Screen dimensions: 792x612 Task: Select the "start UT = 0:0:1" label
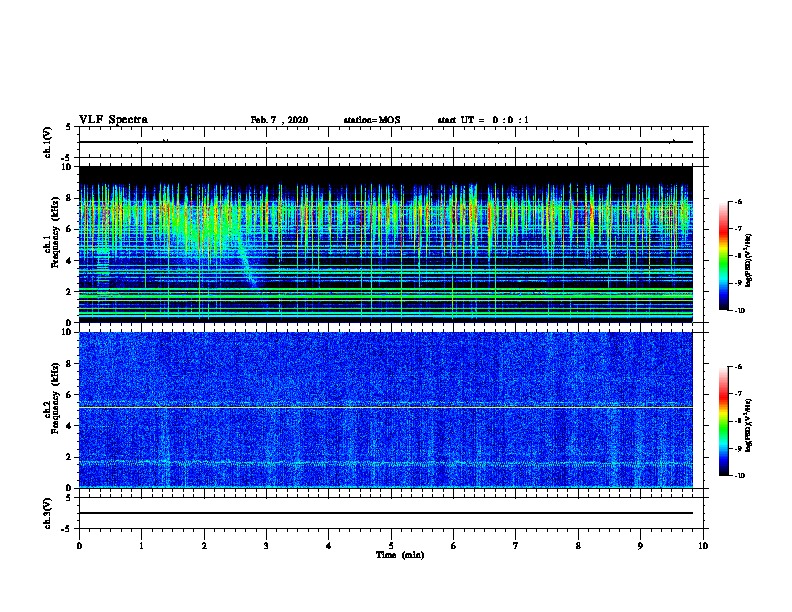click(483, 120)
